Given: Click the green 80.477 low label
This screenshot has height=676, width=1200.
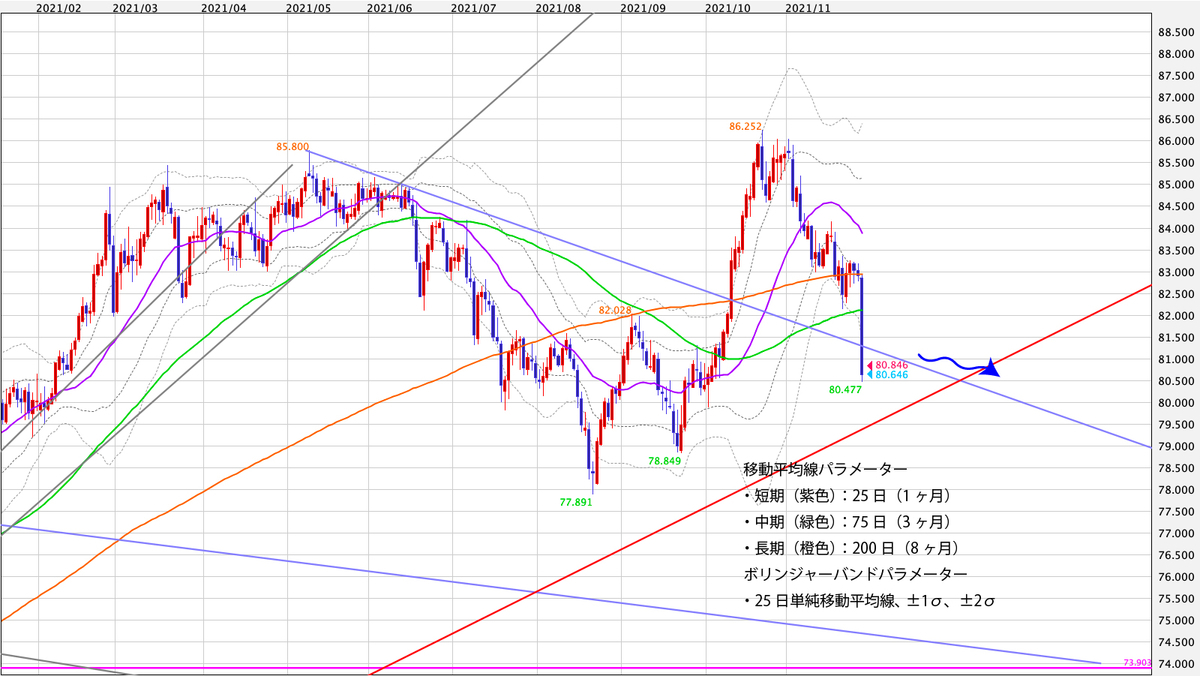Looking at the screenshot, I should coord(845,389).
